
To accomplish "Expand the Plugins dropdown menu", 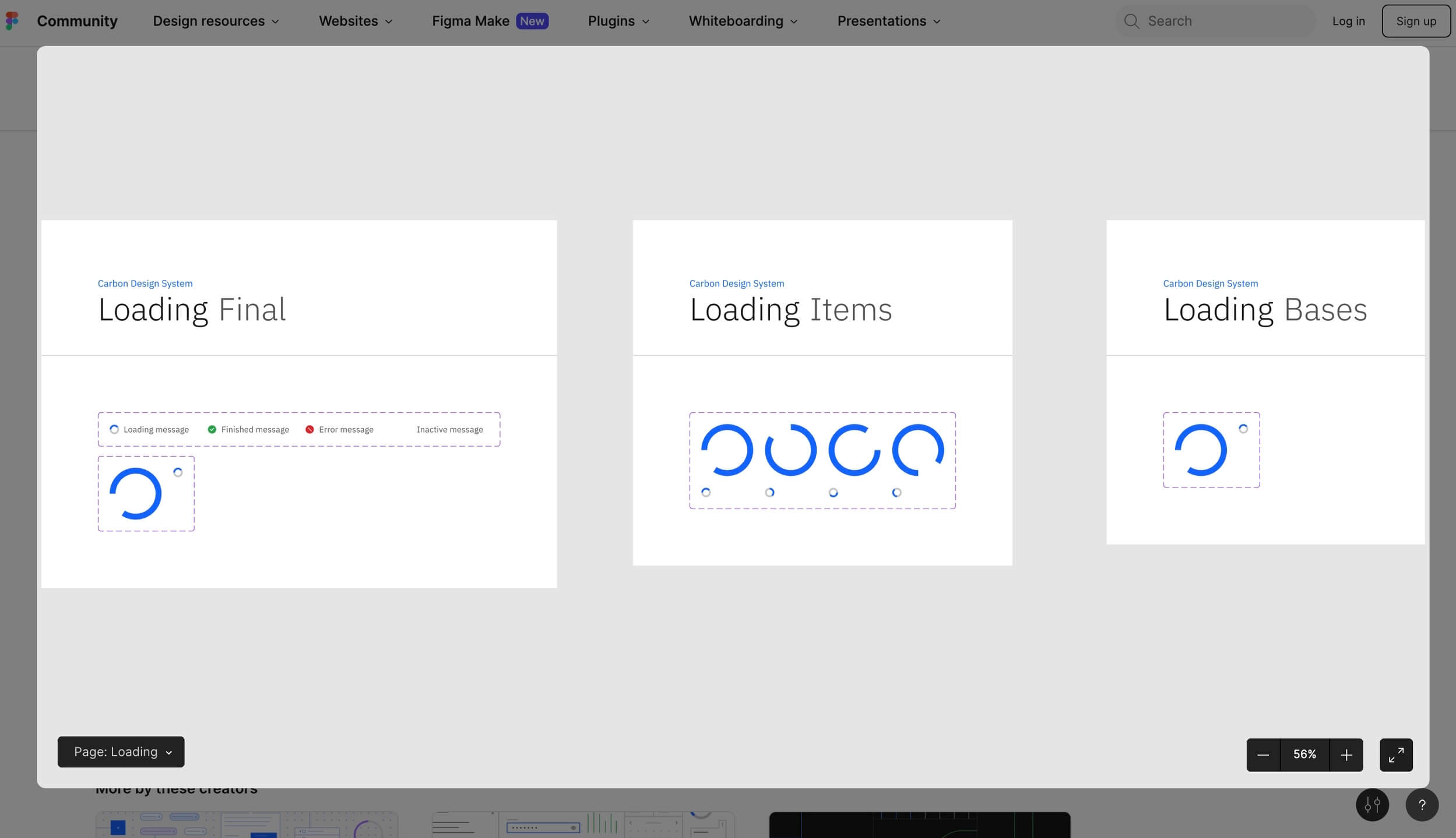I will tap(618, 21).
